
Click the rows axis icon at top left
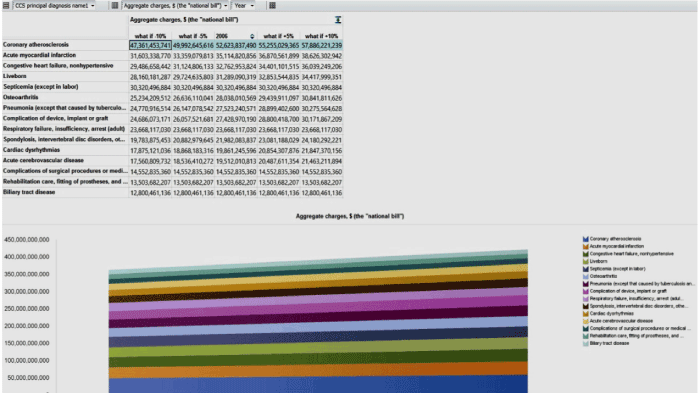[6, 5]
